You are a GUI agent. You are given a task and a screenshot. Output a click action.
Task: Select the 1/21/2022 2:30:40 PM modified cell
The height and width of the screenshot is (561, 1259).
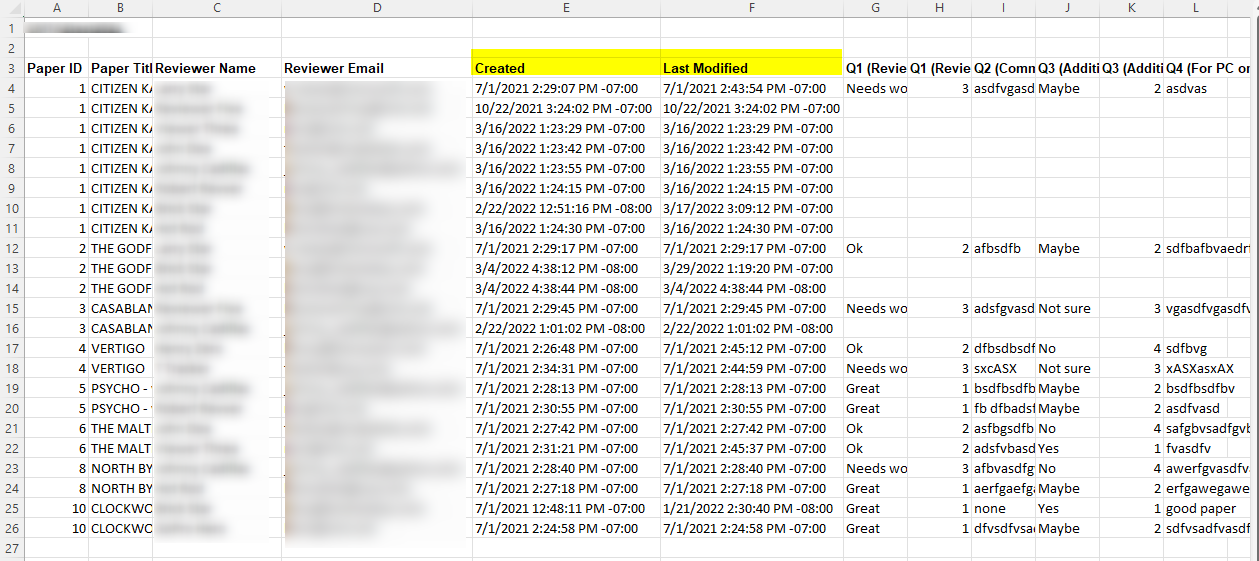[x=751, y=509]
